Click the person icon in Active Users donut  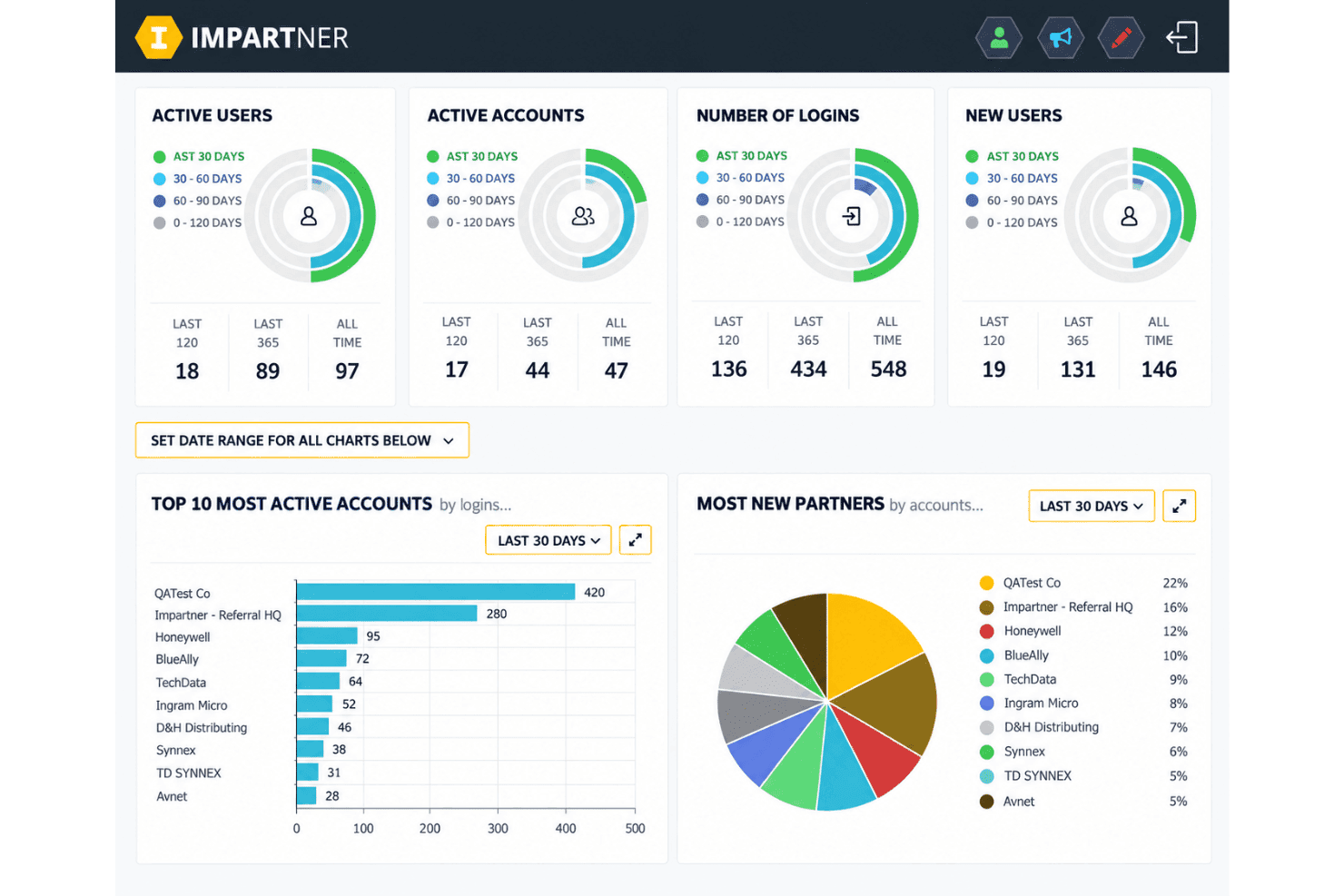309,216
